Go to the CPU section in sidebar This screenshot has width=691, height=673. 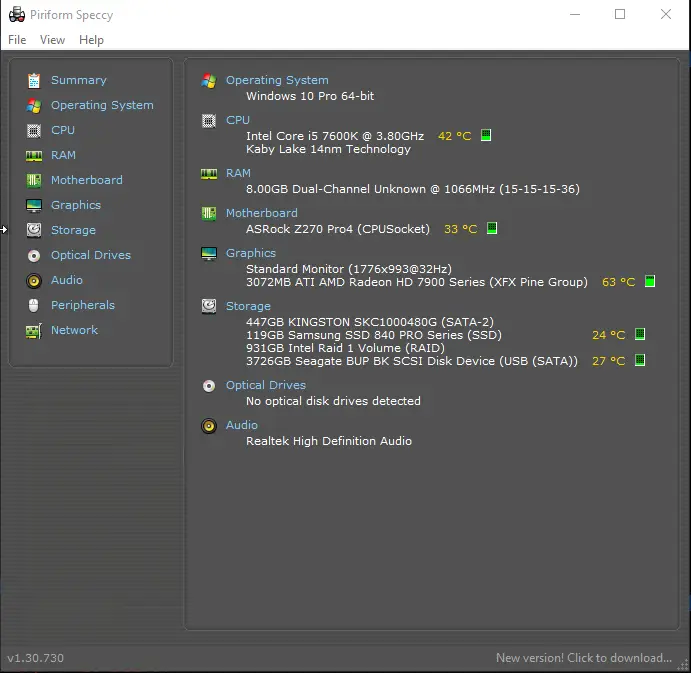tap(63, 130)
